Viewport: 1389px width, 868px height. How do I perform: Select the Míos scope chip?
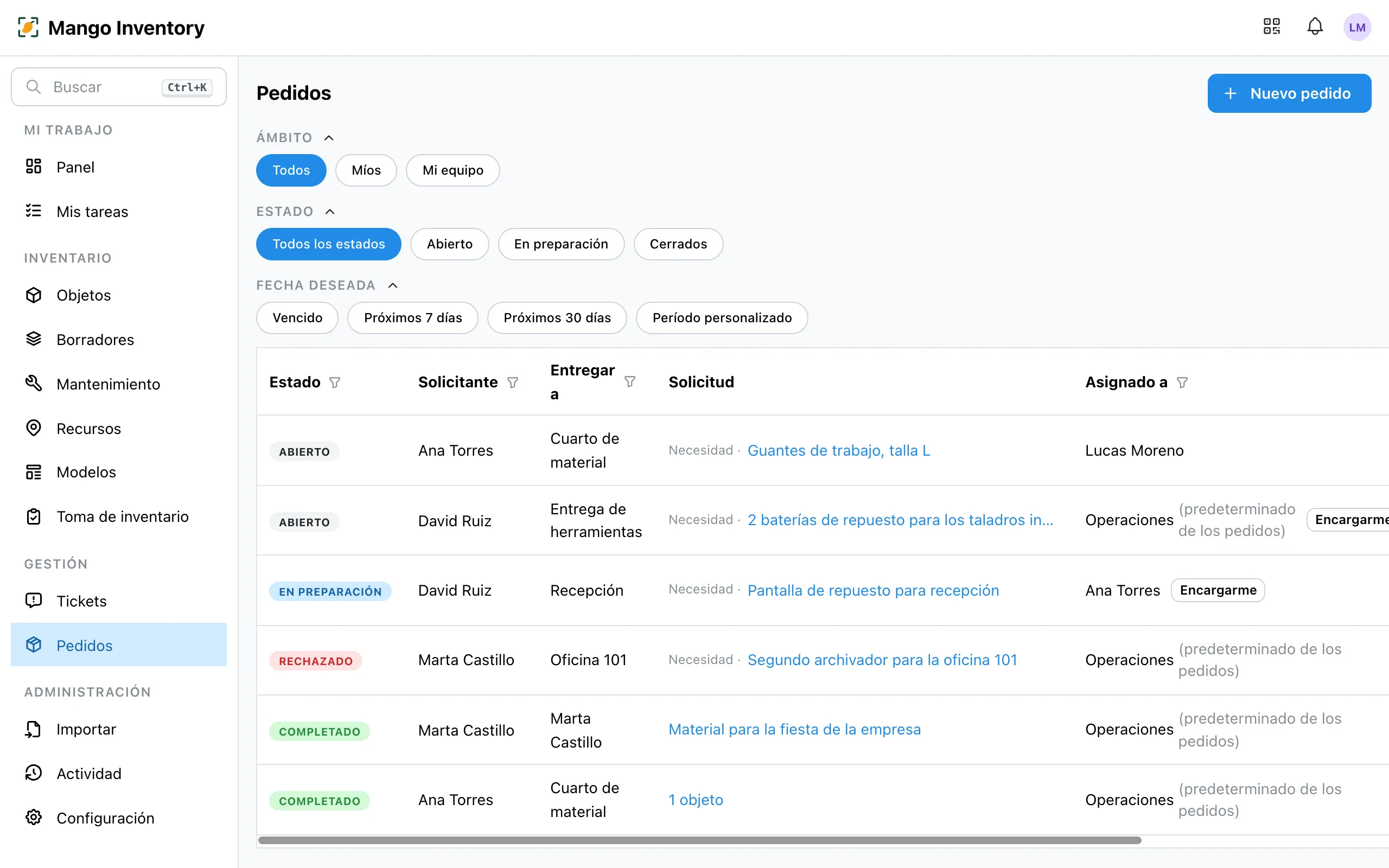coord(366,170)
